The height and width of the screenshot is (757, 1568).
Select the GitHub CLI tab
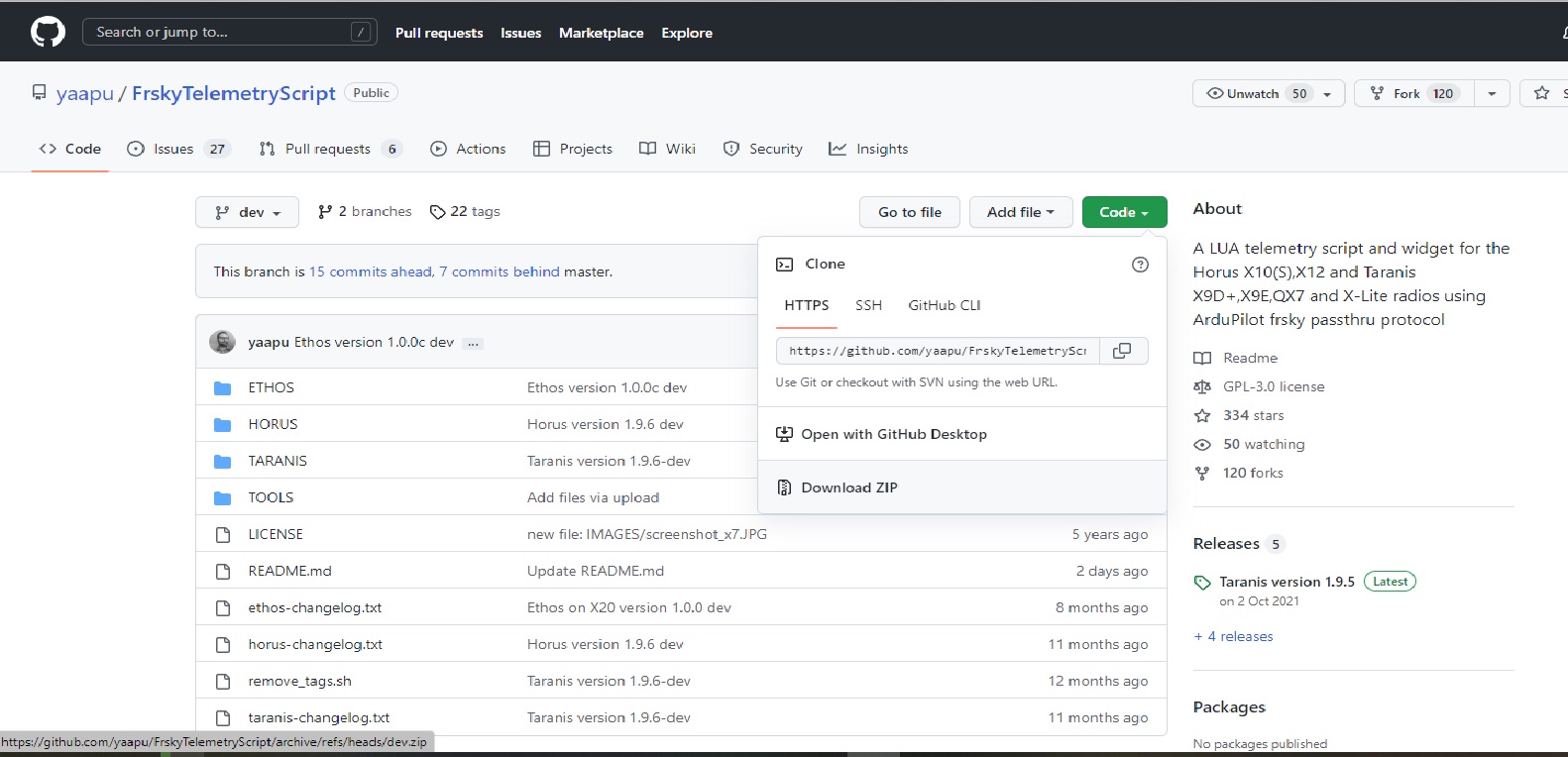pos(944,305)
